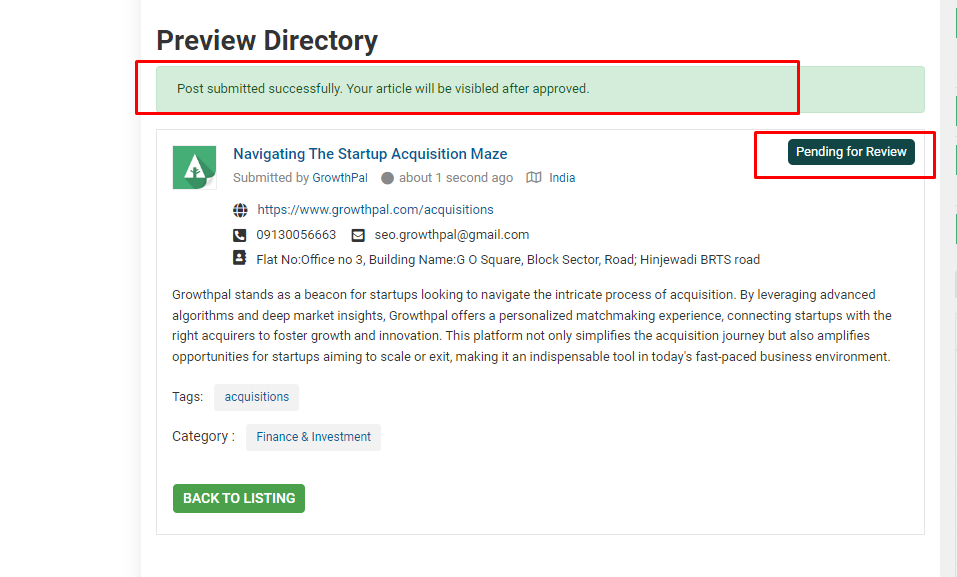Click the Tags: label

coord(187,397)
